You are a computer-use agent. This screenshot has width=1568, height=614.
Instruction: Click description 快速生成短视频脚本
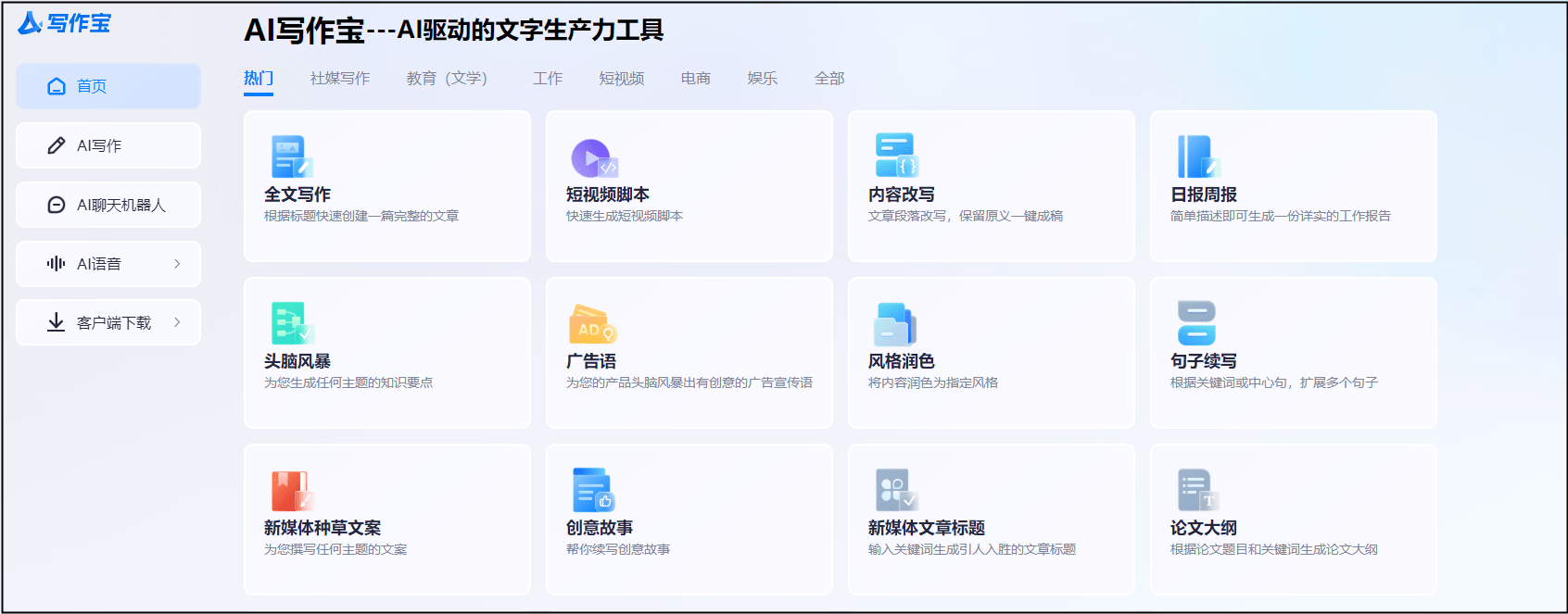coord(625,216)
